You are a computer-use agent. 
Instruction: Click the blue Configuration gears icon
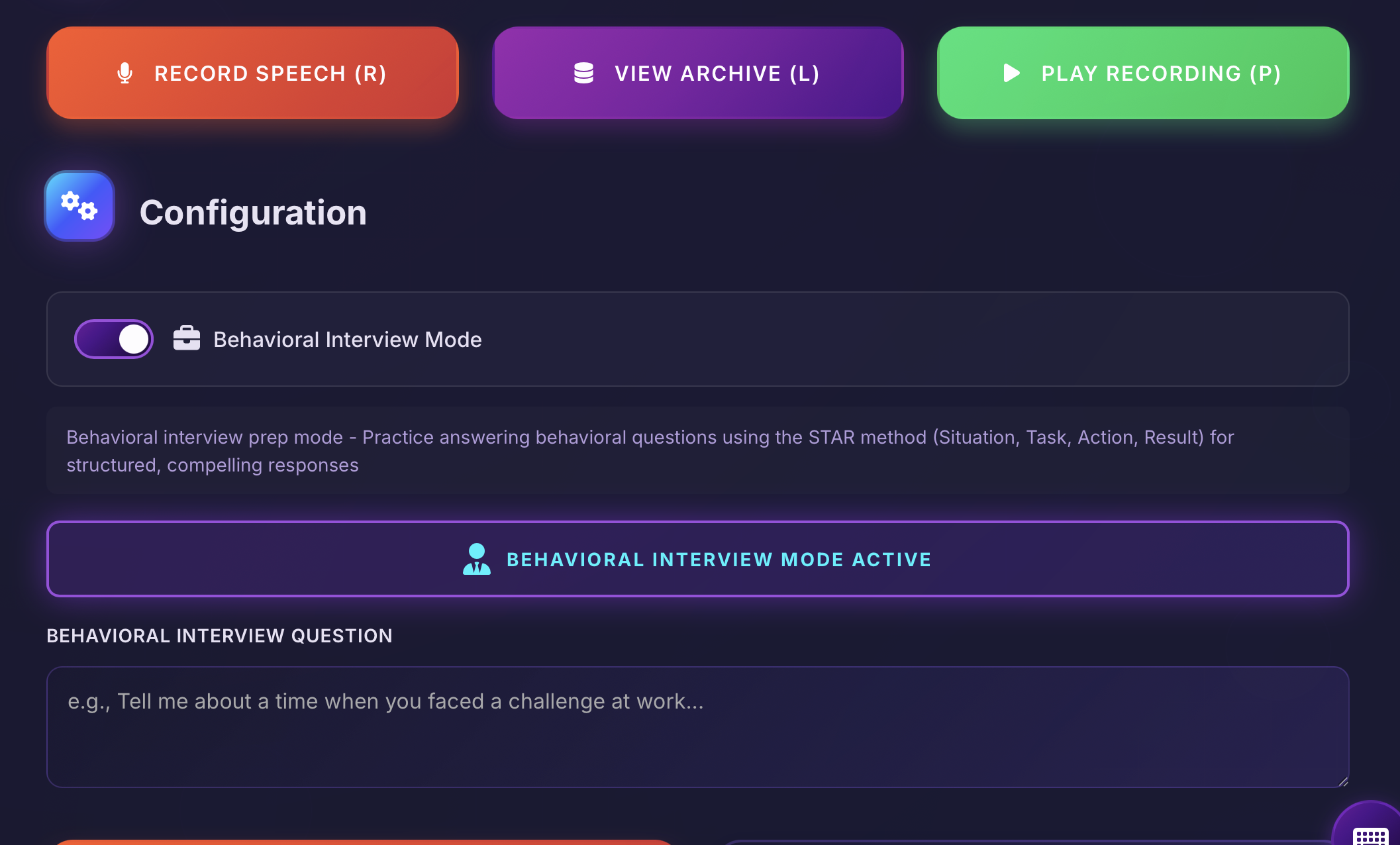[79, 206]
